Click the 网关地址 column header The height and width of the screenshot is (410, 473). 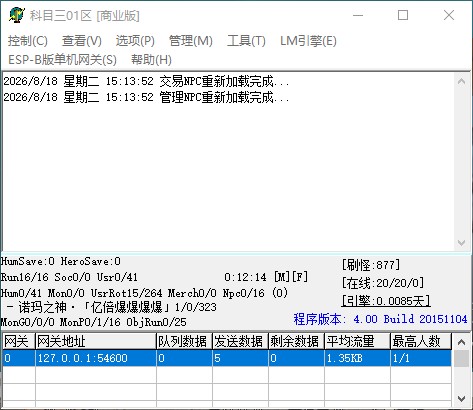pyautogui.click(x=96, y=341)
